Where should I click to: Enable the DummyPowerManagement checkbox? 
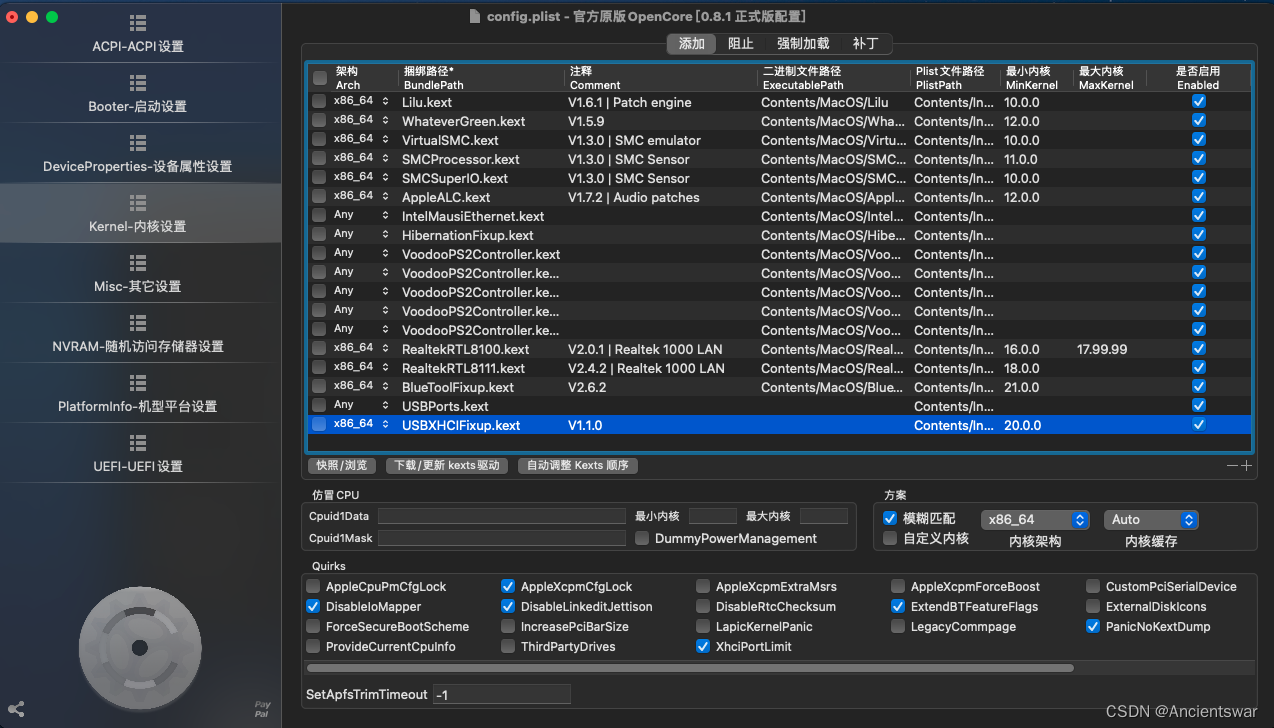click(x=642, y=538)
